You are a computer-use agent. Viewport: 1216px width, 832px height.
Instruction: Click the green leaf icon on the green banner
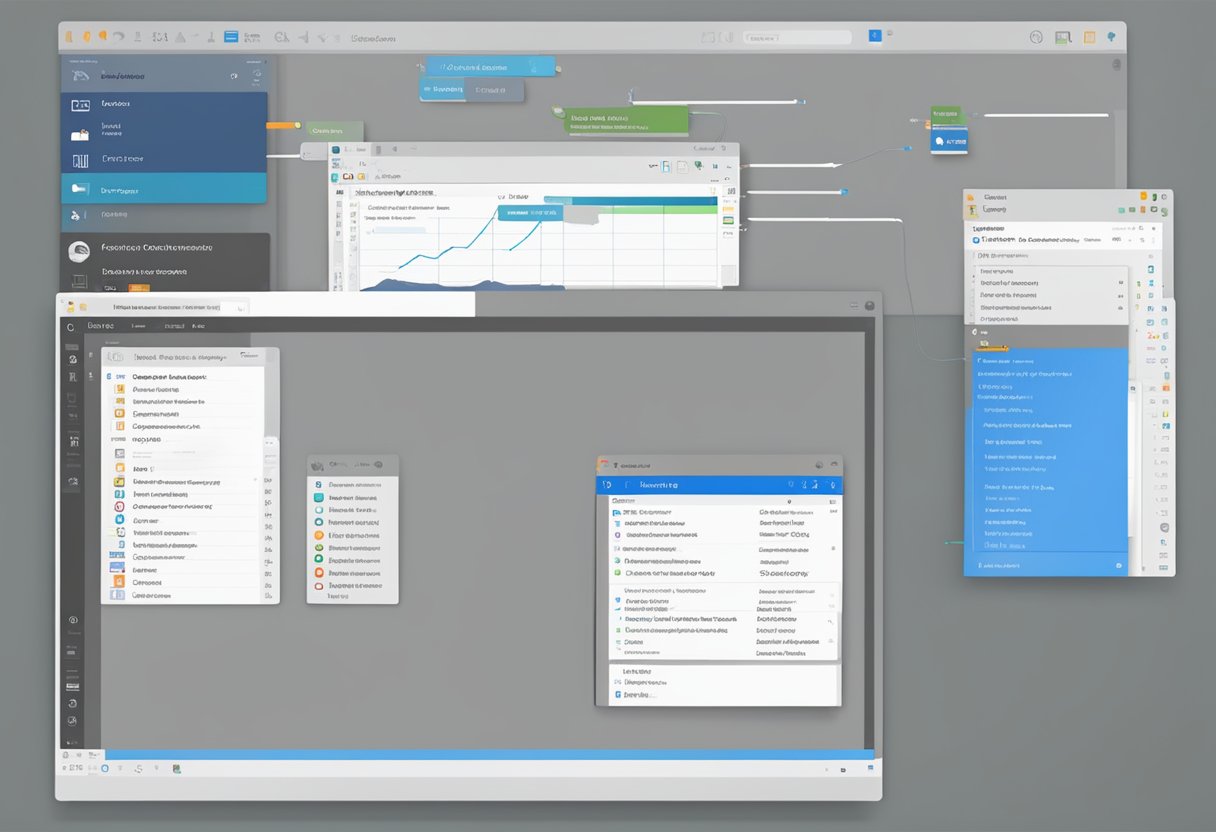557,111
